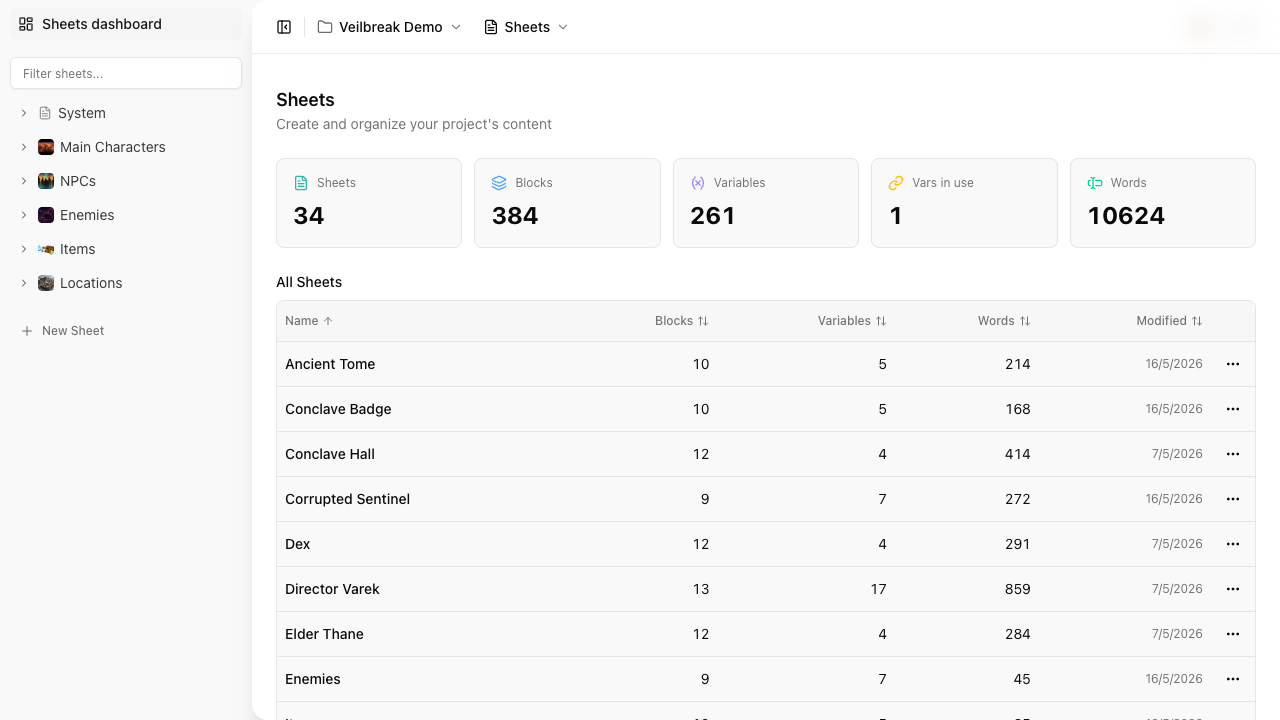
Task: Open the Veilbreak Demo project dropdown
Action: (389, 27)
